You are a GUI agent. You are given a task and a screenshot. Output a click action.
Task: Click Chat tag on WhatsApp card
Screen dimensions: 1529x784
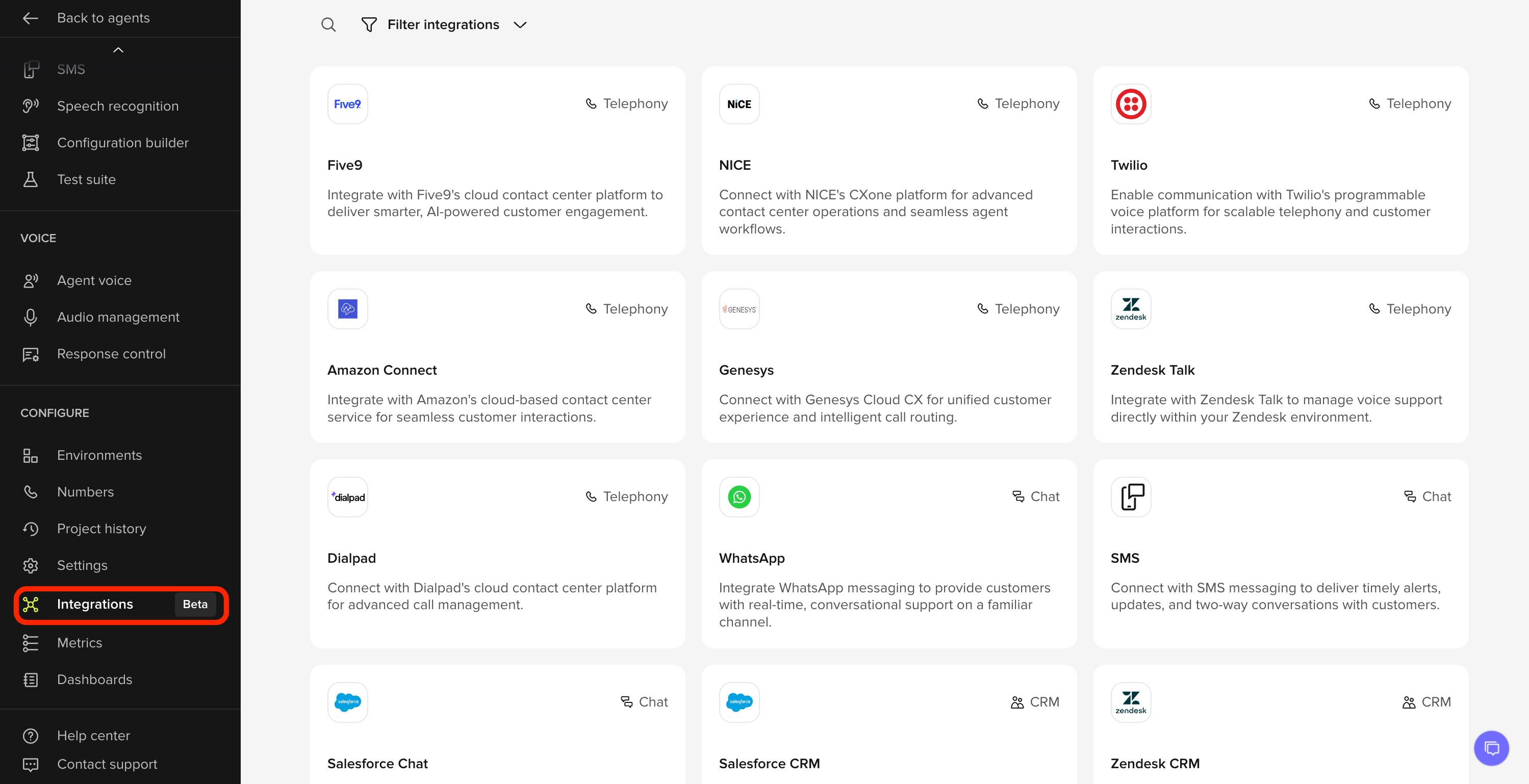tap(1036, 497)
